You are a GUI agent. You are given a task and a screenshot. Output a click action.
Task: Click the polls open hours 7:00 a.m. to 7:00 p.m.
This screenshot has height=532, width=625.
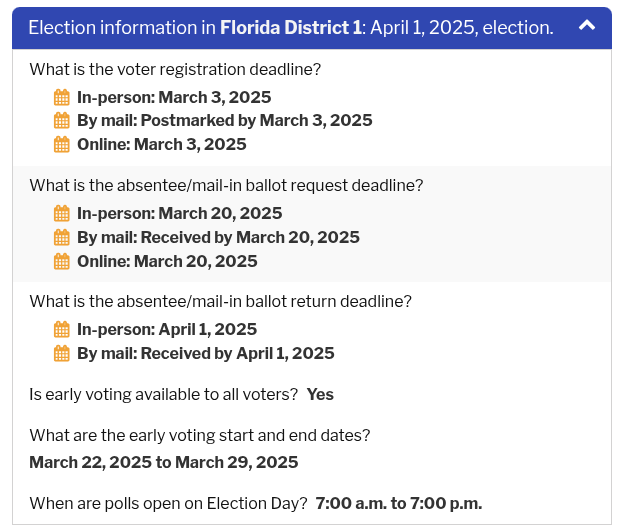coord(398,503)
